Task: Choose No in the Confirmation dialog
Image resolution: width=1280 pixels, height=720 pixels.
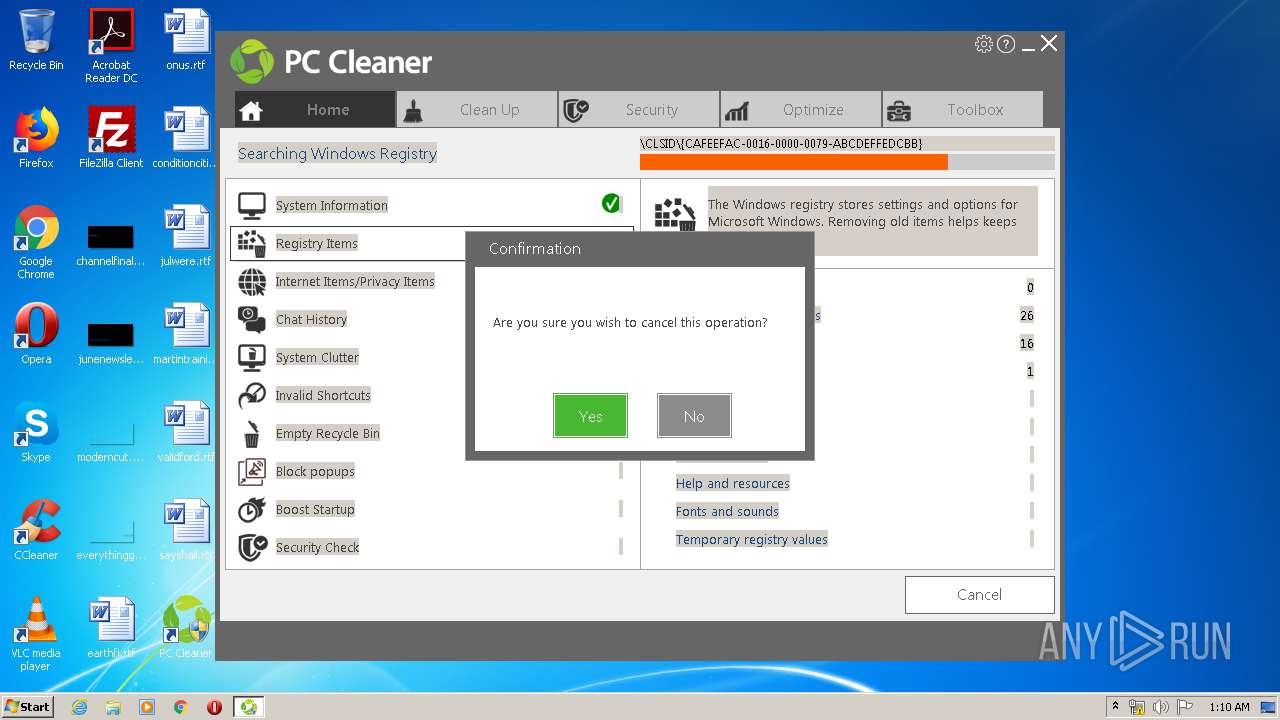Action: [x=694, y=415]
